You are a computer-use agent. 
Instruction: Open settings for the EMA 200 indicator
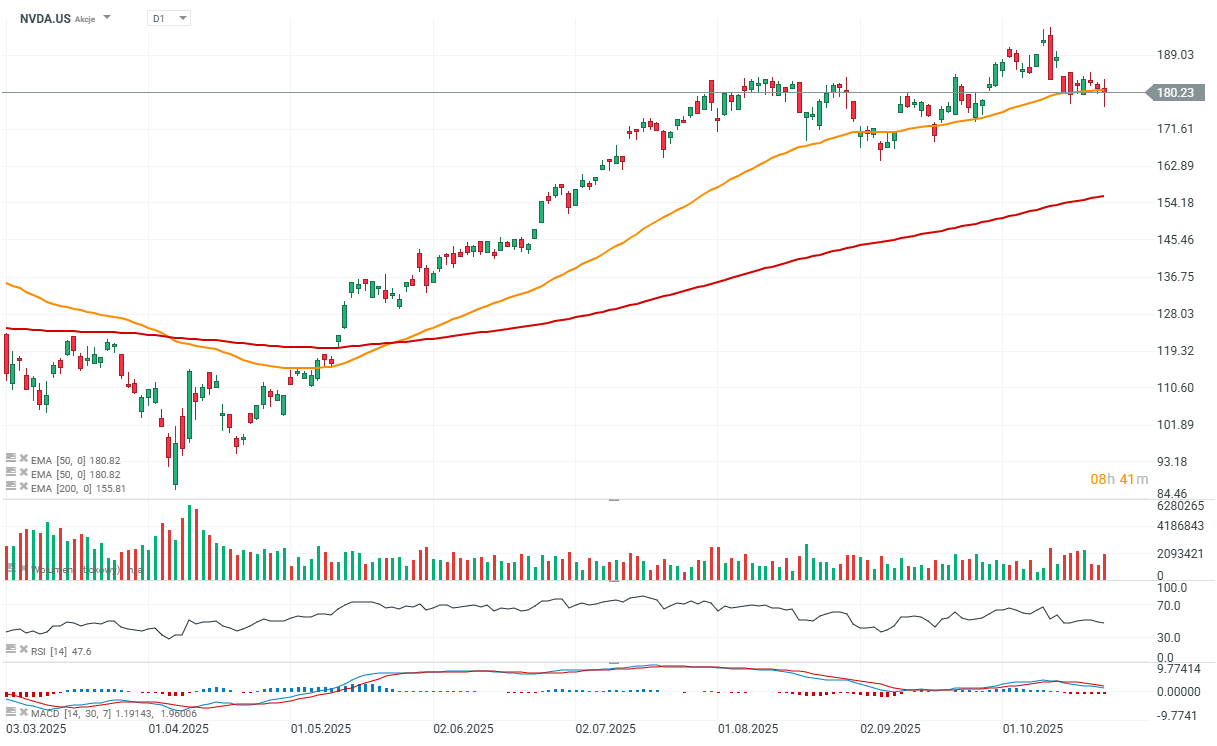click(x=11, y=487)
